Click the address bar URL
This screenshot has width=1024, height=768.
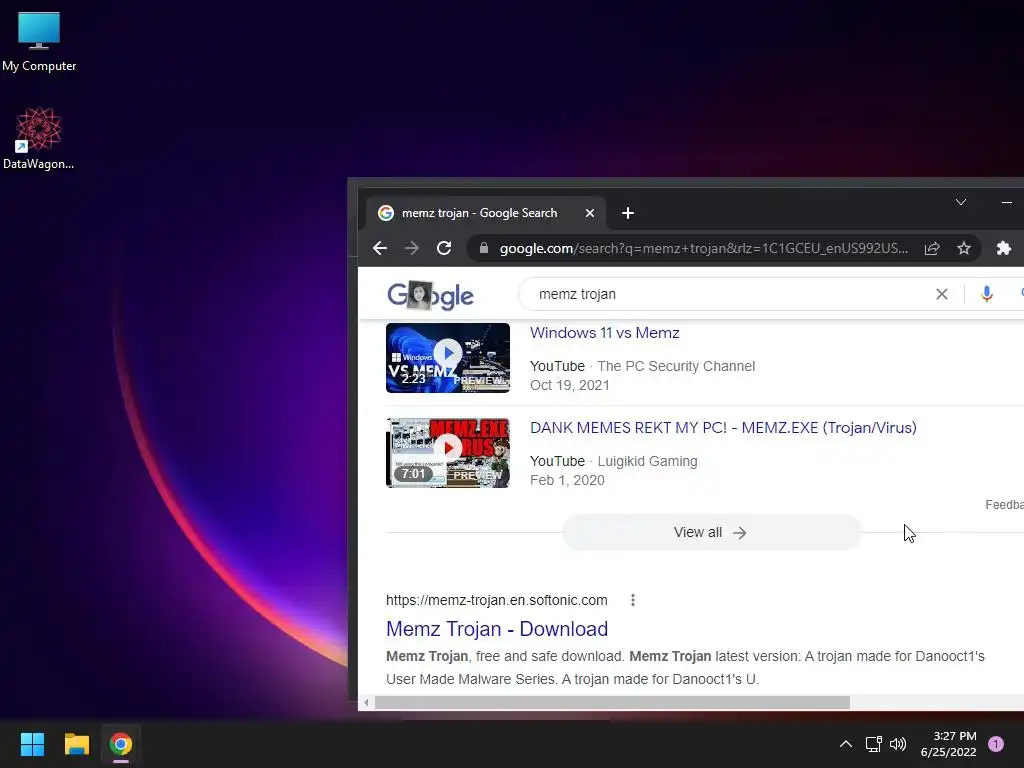tap(703, 248)
